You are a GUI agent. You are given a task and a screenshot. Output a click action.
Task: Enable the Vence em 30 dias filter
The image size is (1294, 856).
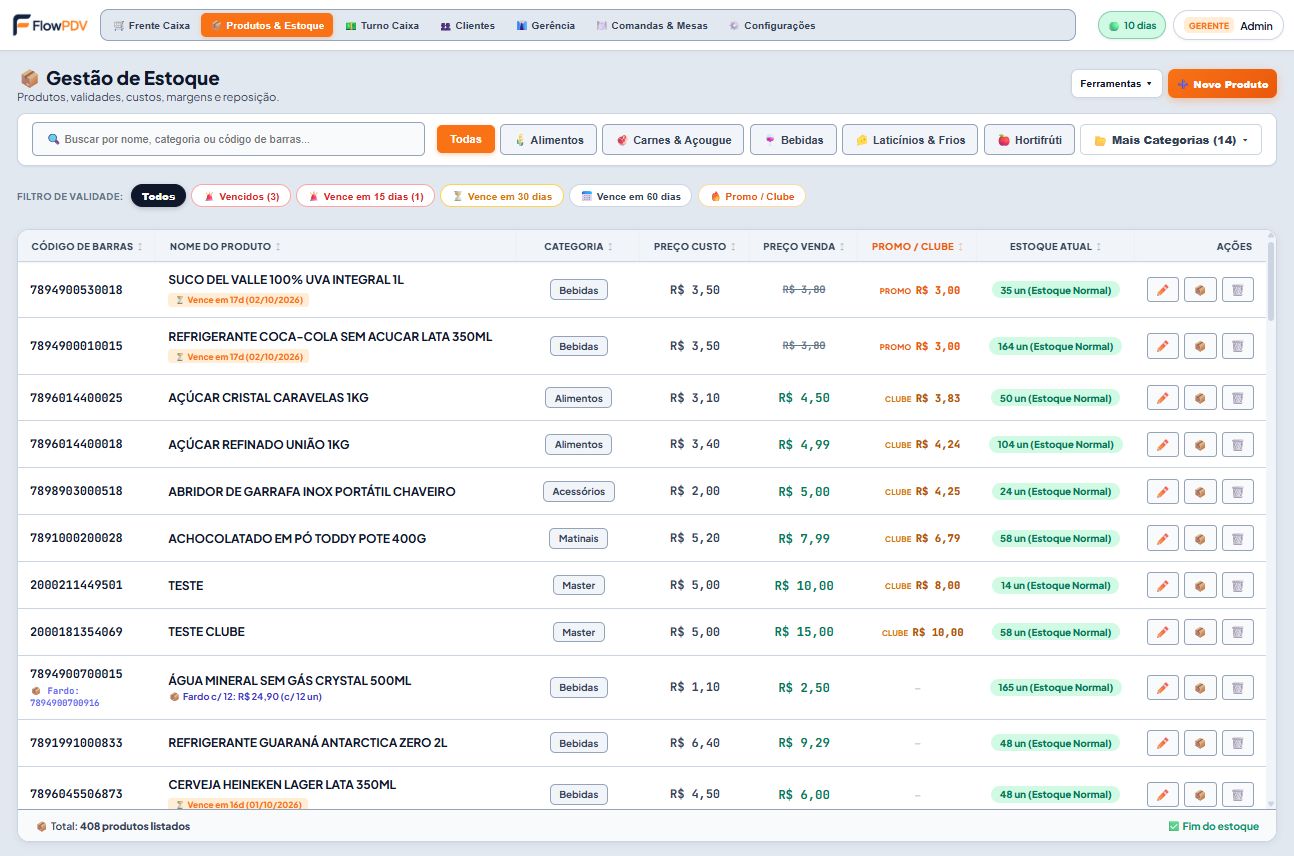[x=502, y=196]
